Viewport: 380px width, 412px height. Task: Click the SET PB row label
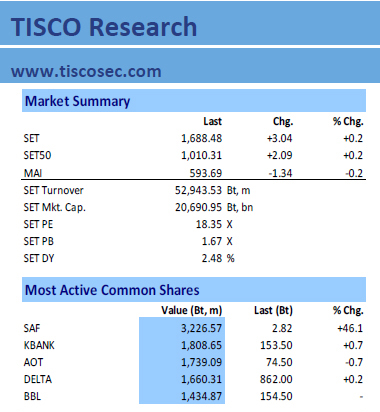[x=38, y=241]
